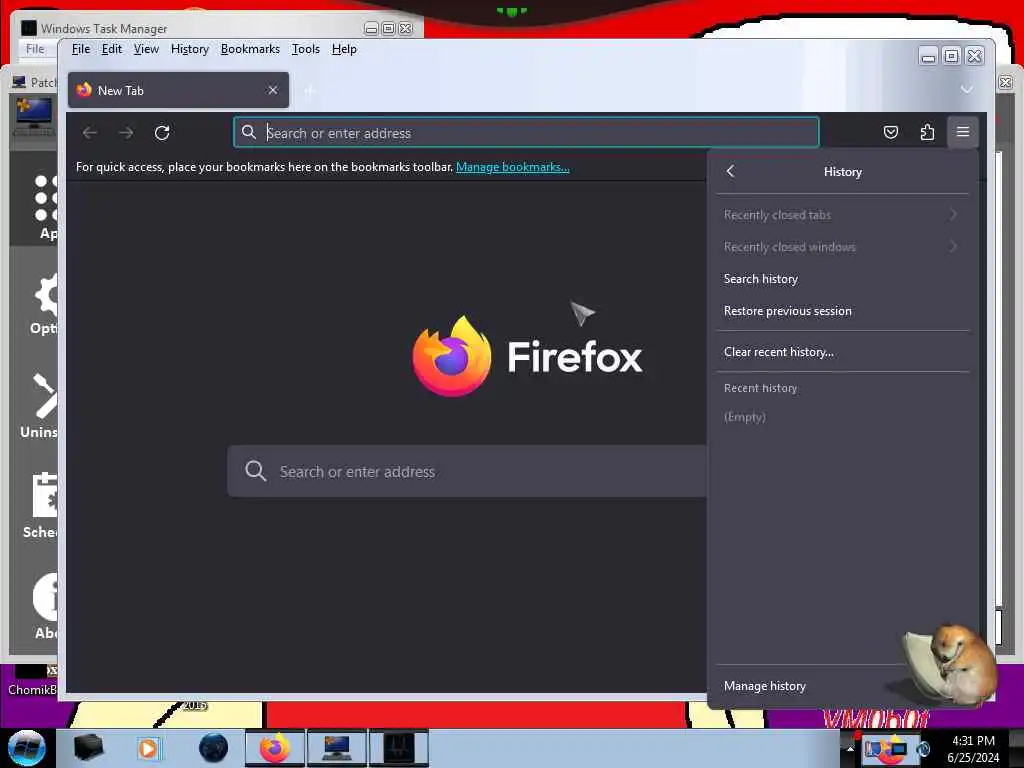Open the History menu in menu bar

point(190,49)
